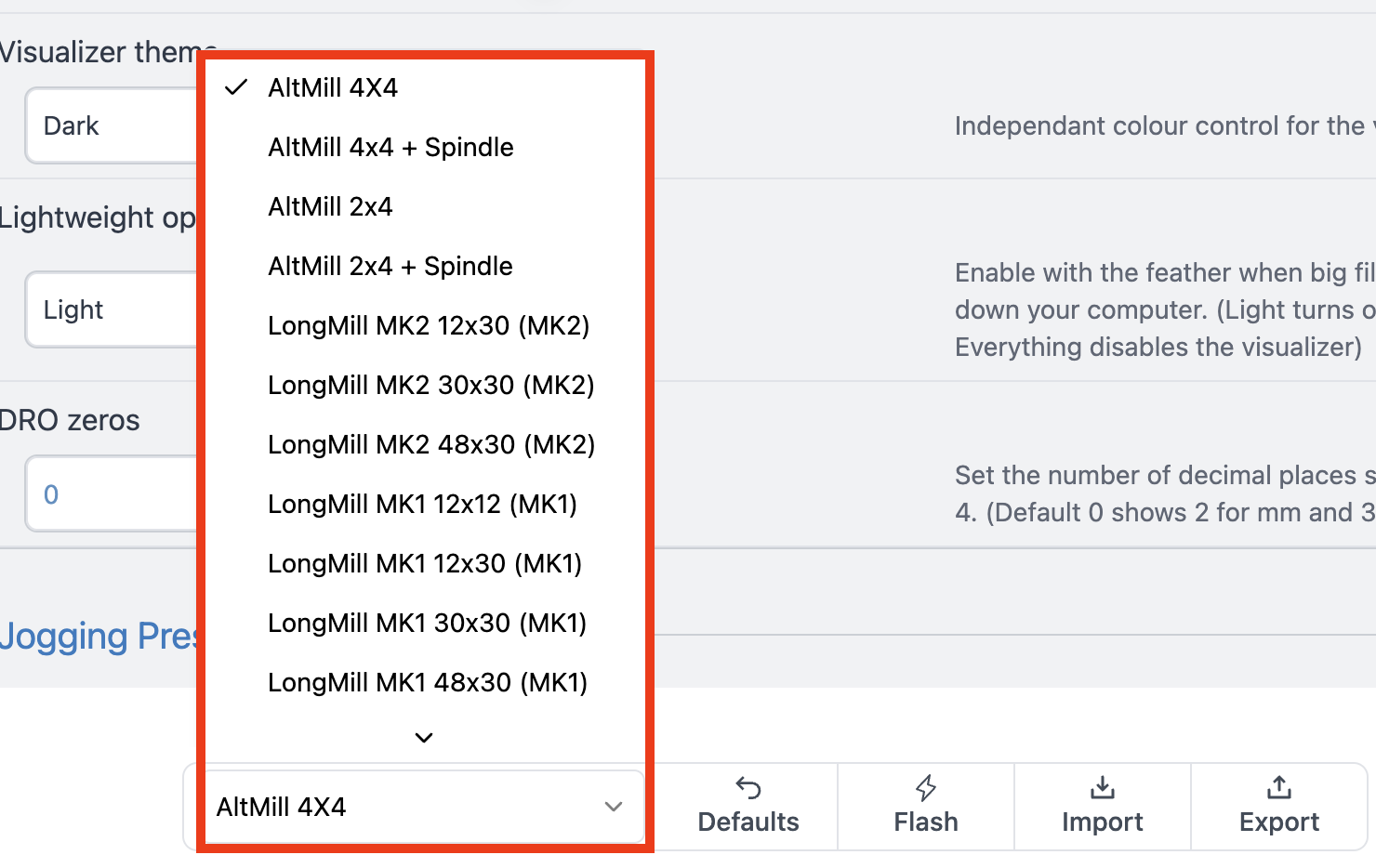Choose LongMill MK1 12x12 (MK1)
The height and width of the screenshot is (868, 1376).
click(422, 504)
